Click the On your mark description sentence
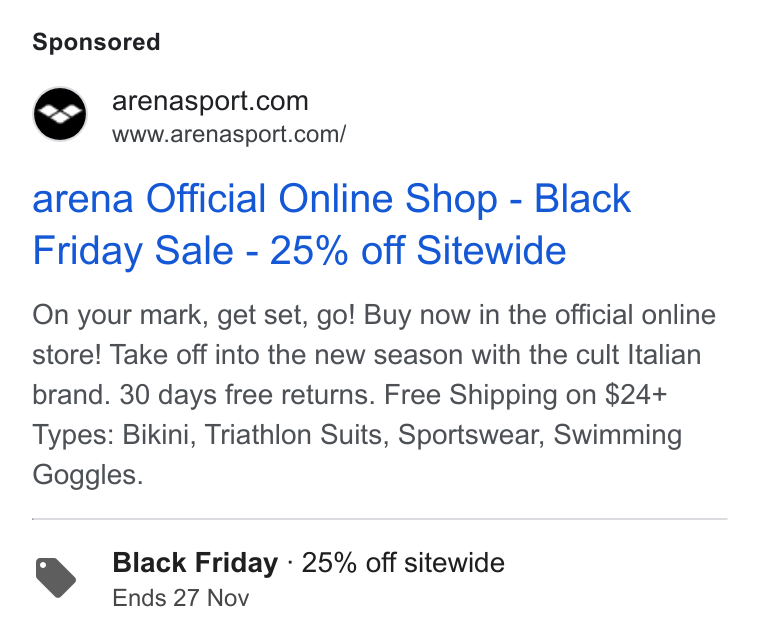The image size is (760, 636). coord(194,315)
